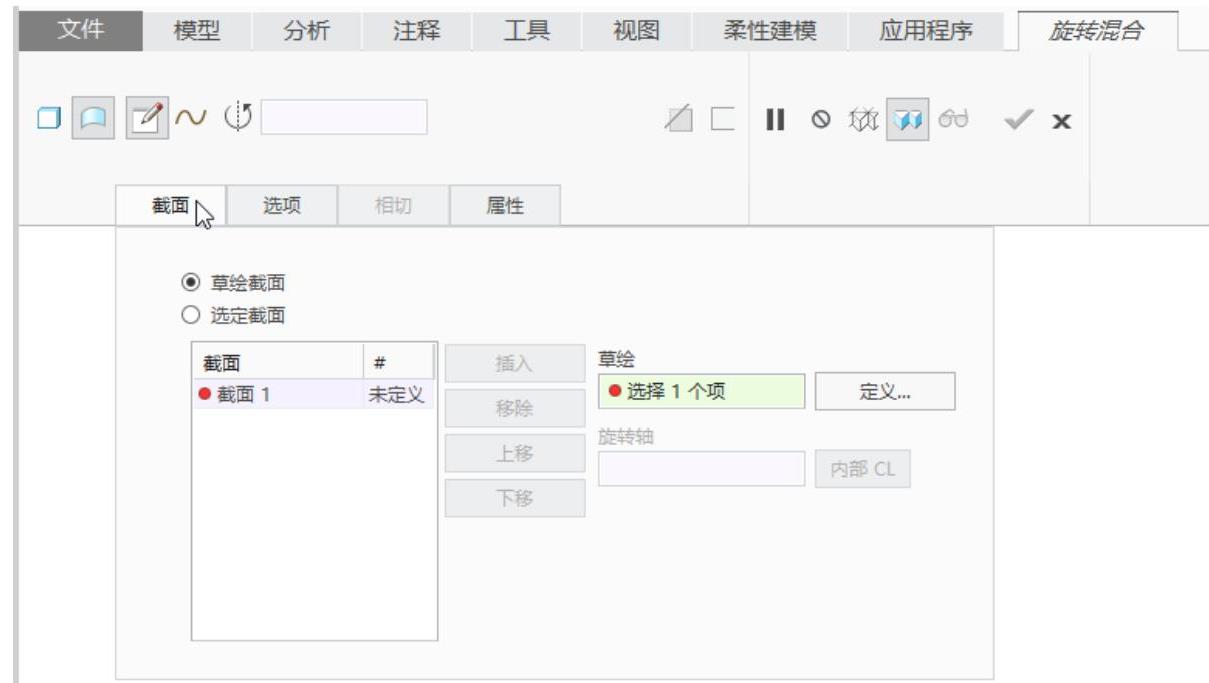Toggle the unattached preview mode icon
The image size is (1209, 683).
863,120
